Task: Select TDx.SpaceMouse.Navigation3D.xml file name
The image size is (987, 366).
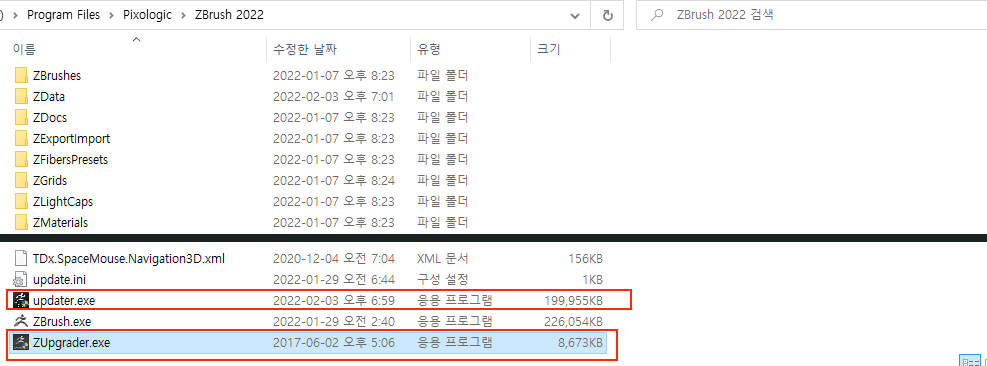Action: tap(129, 258)
